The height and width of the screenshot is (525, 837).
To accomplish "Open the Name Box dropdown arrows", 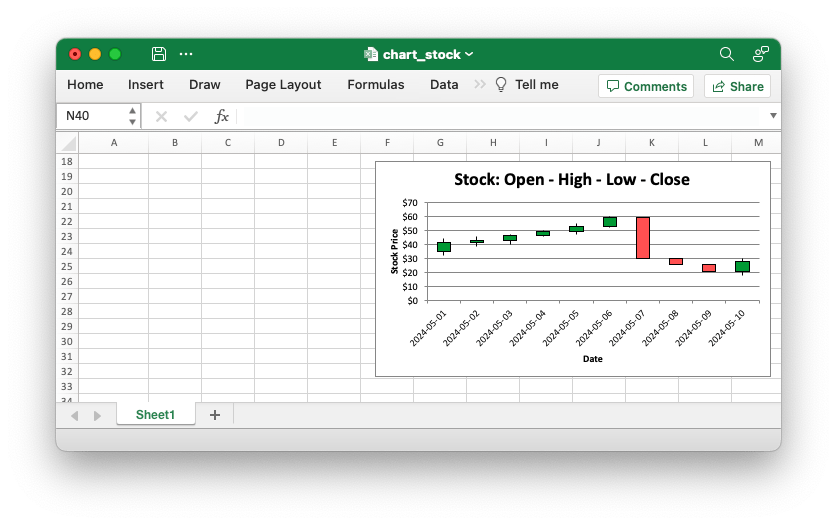I will pyautogui.click(x=132, y=116).
